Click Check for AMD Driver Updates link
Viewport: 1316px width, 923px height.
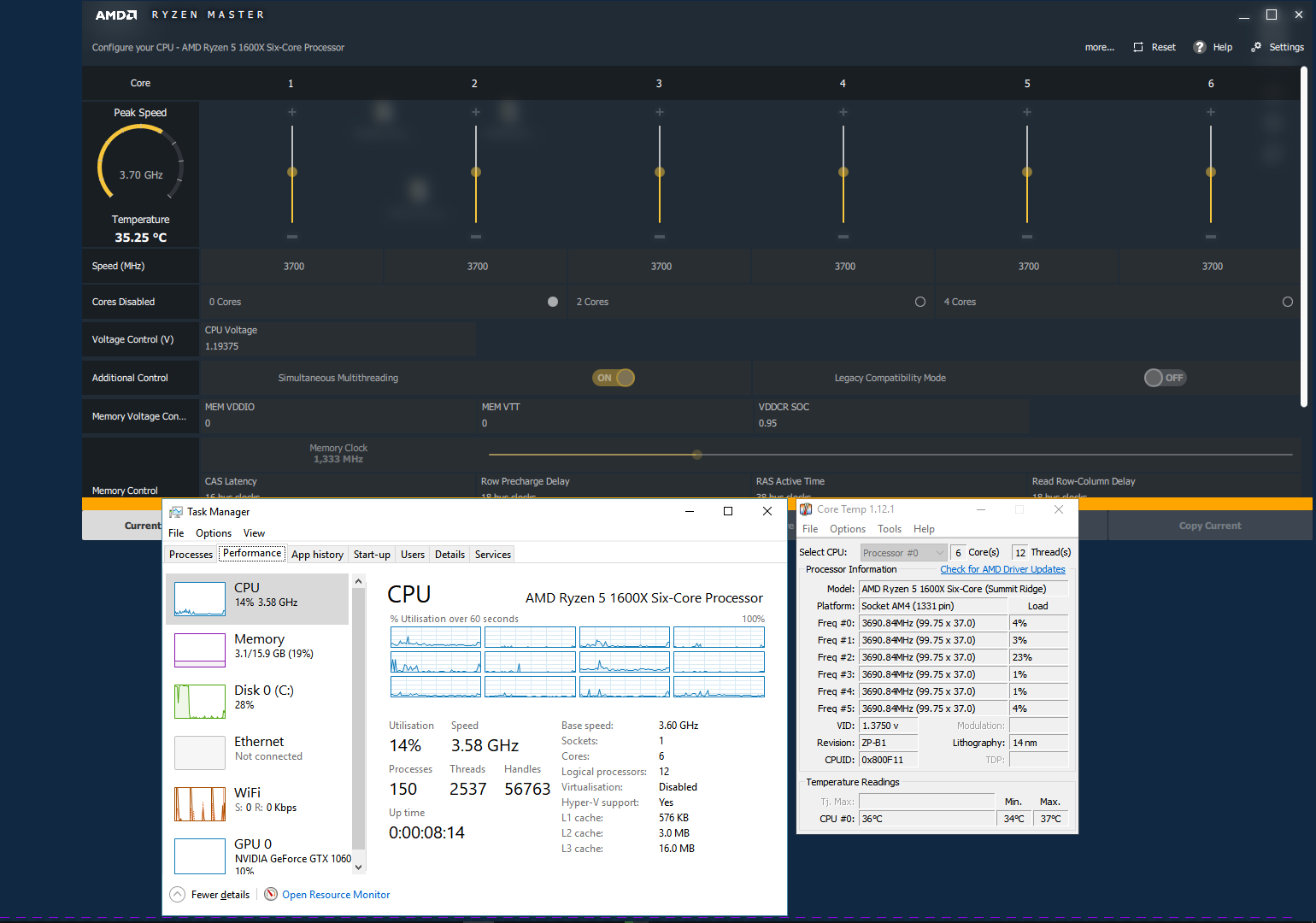point(1002,569)
